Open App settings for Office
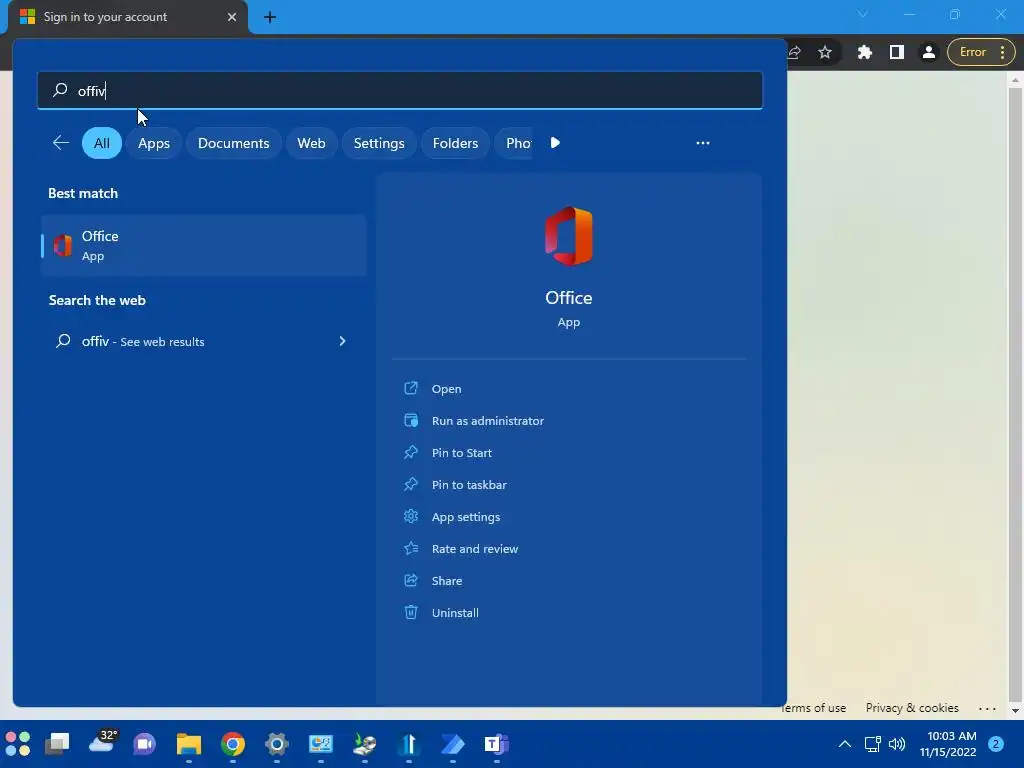 click(x=466, y=517)
